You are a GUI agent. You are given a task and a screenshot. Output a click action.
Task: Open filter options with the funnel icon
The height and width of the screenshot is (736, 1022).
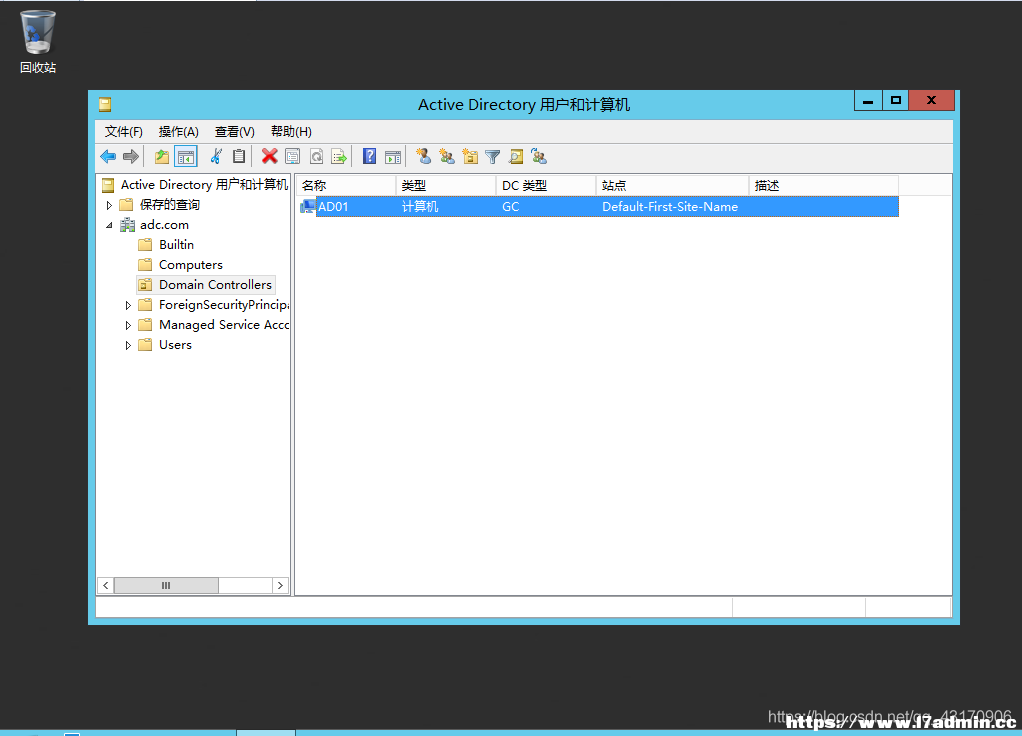click(x=493, y=156)
